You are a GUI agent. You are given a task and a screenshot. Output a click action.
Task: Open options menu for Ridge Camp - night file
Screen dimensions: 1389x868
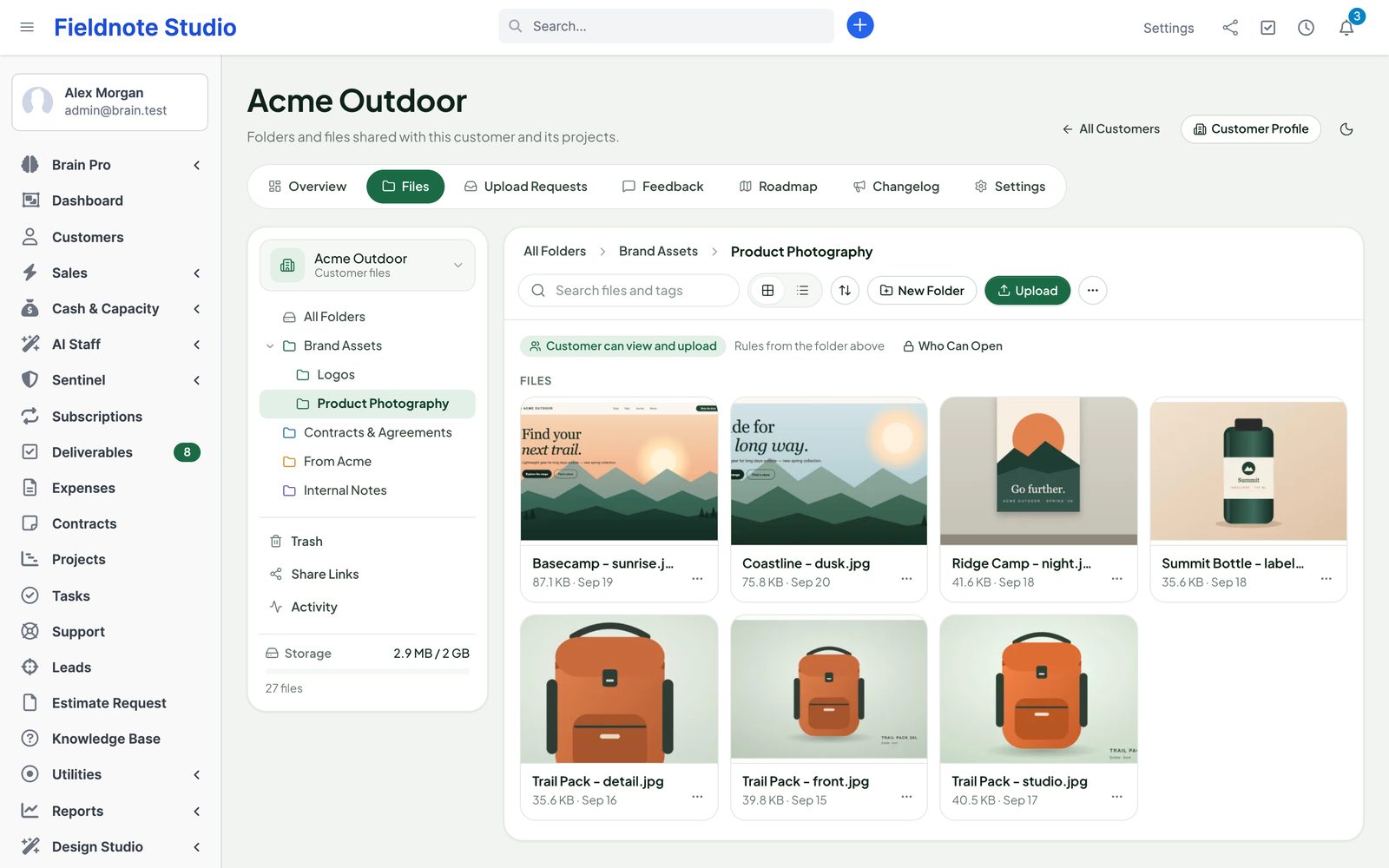(x=1116, y=578)
